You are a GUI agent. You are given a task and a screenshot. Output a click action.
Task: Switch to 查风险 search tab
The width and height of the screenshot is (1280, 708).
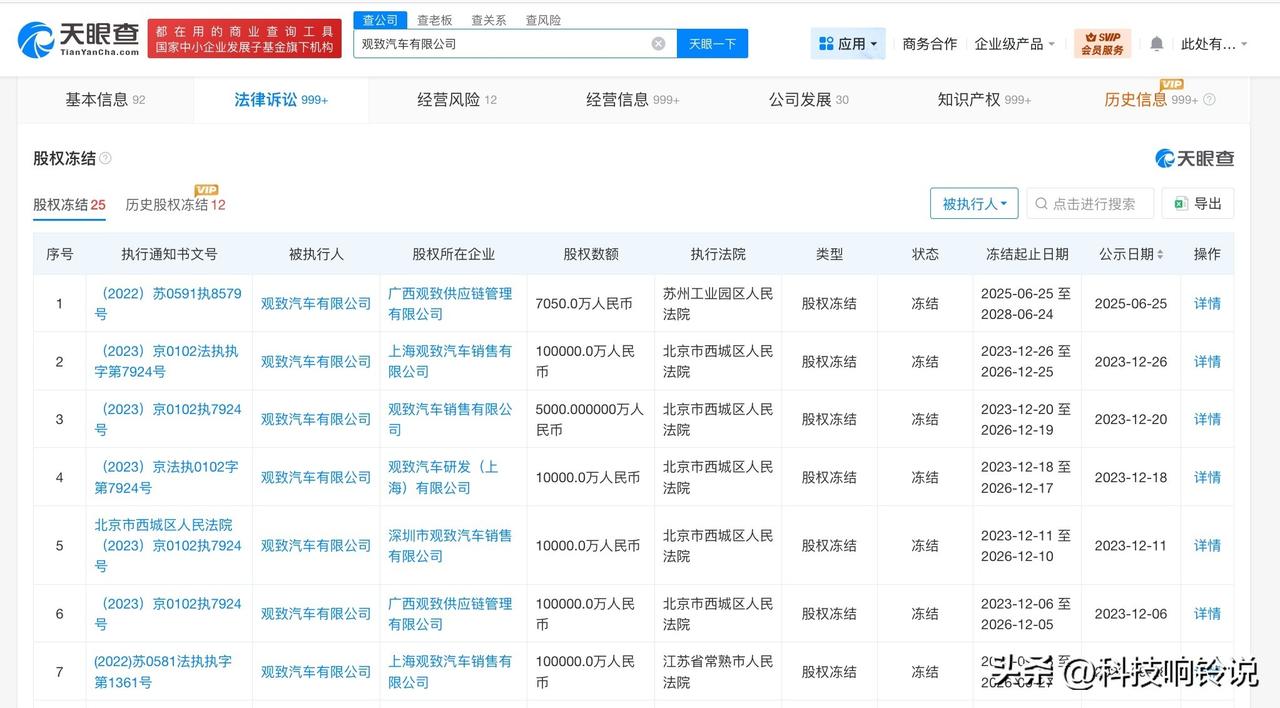point(543,20)
